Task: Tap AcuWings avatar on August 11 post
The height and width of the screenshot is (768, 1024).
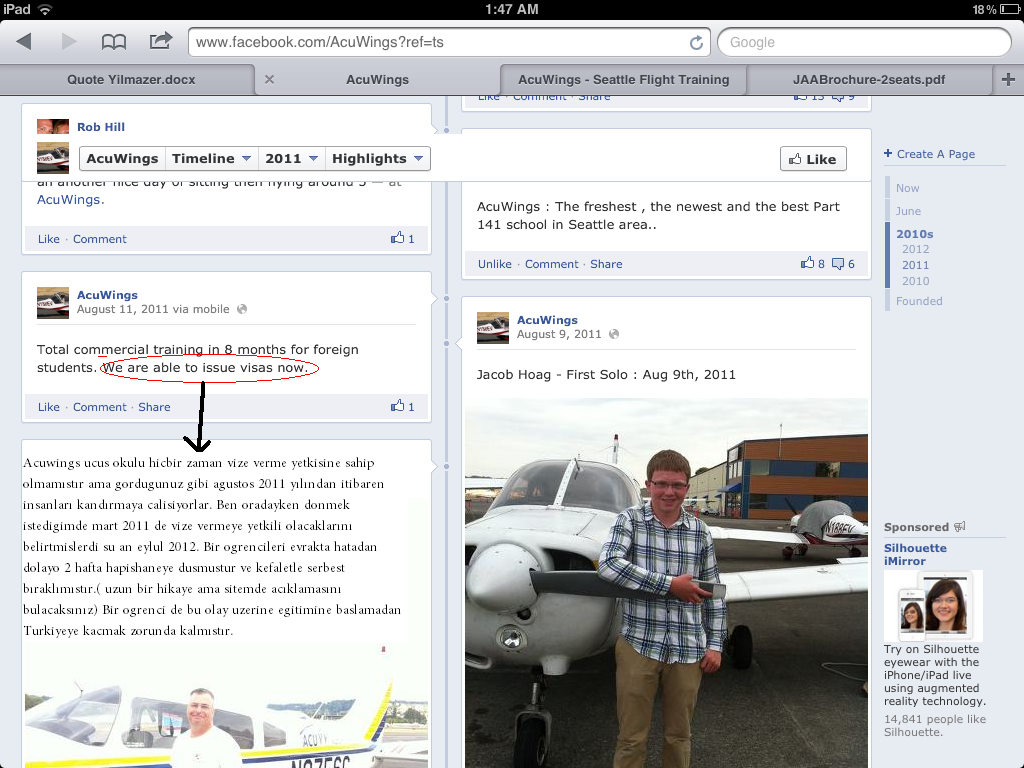Action: tap(53, 303)
